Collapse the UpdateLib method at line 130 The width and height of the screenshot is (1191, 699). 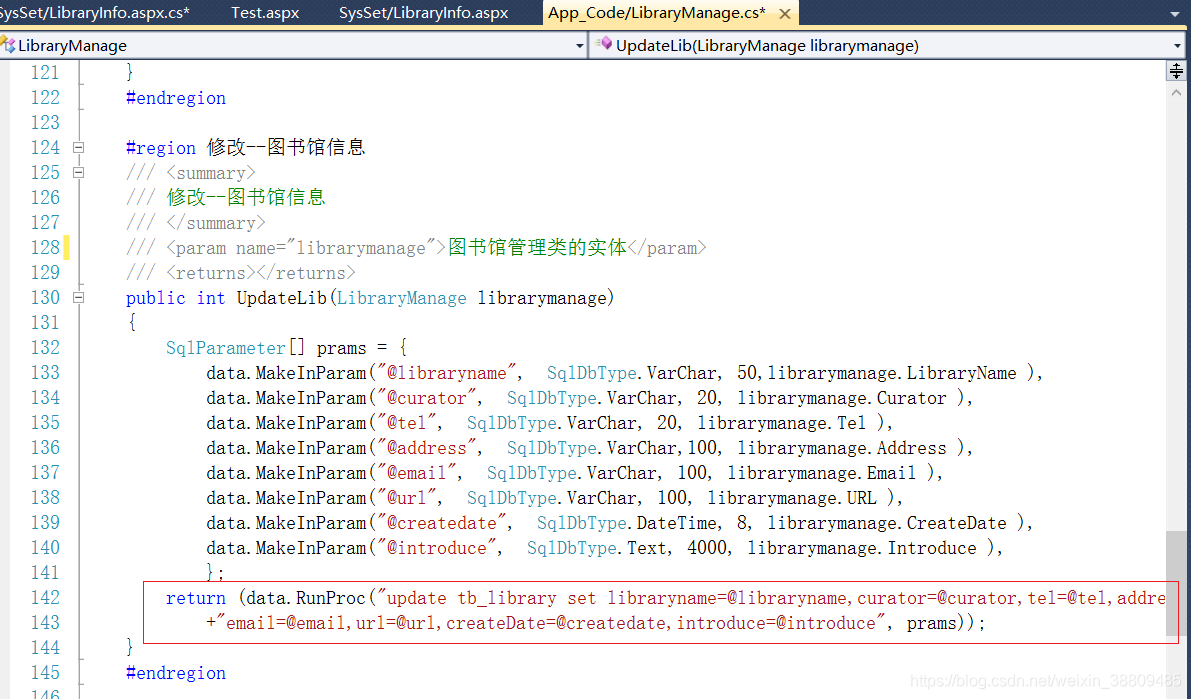pos(78,298)
